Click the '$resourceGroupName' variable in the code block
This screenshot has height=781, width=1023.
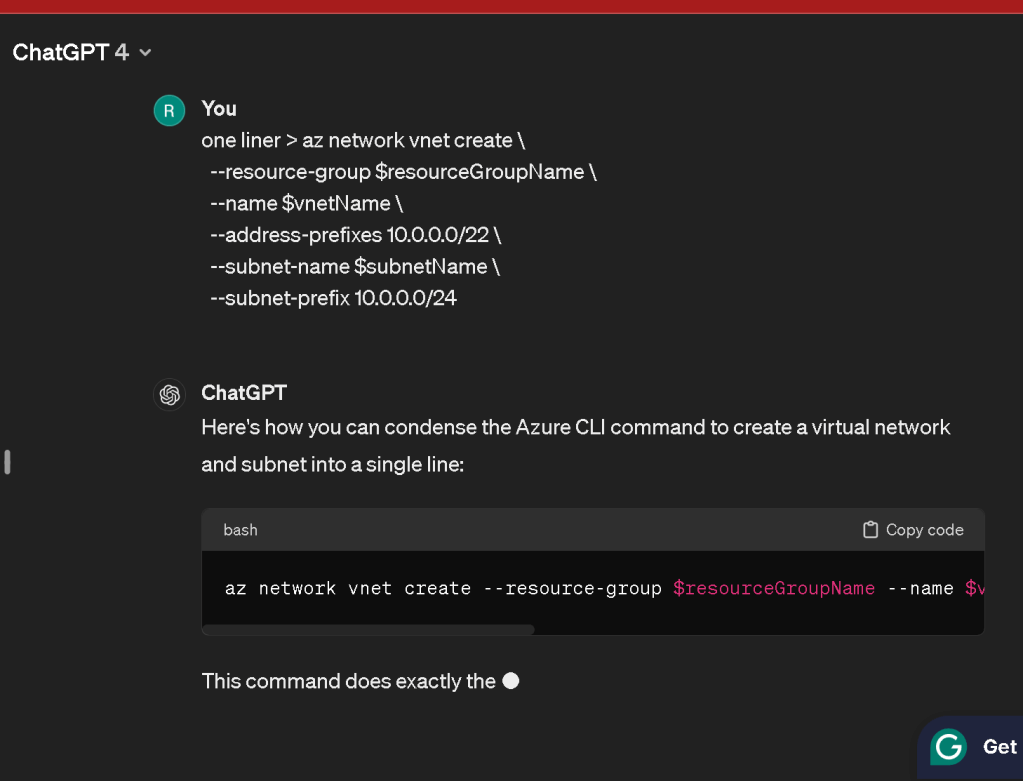pos(774,588)
